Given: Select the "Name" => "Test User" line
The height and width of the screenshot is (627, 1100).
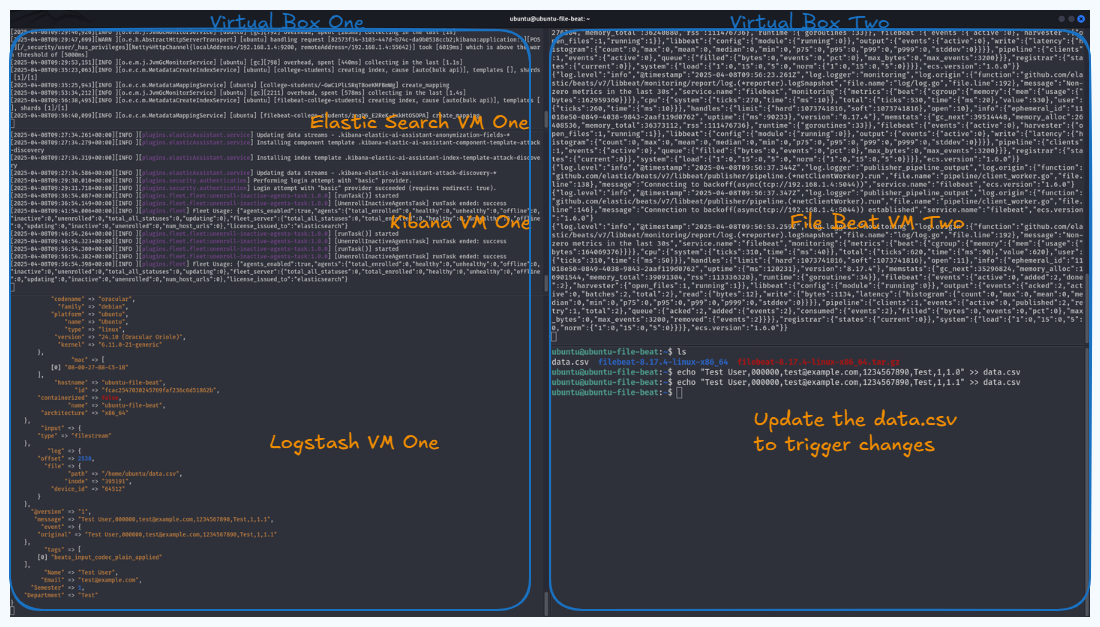Looking at the screenshot, I should [81, 572].
